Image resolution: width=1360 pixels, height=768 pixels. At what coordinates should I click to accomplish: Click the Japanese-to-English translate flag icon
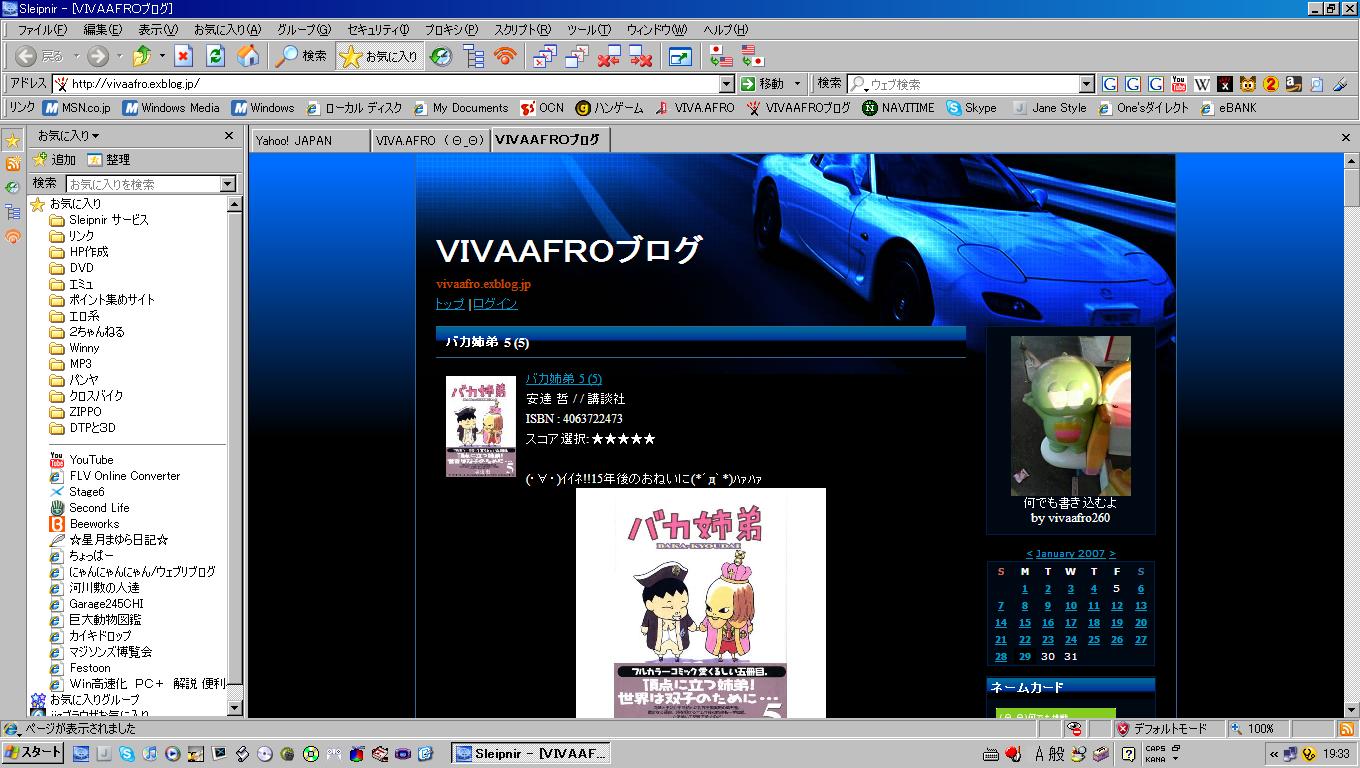point(720,56)
